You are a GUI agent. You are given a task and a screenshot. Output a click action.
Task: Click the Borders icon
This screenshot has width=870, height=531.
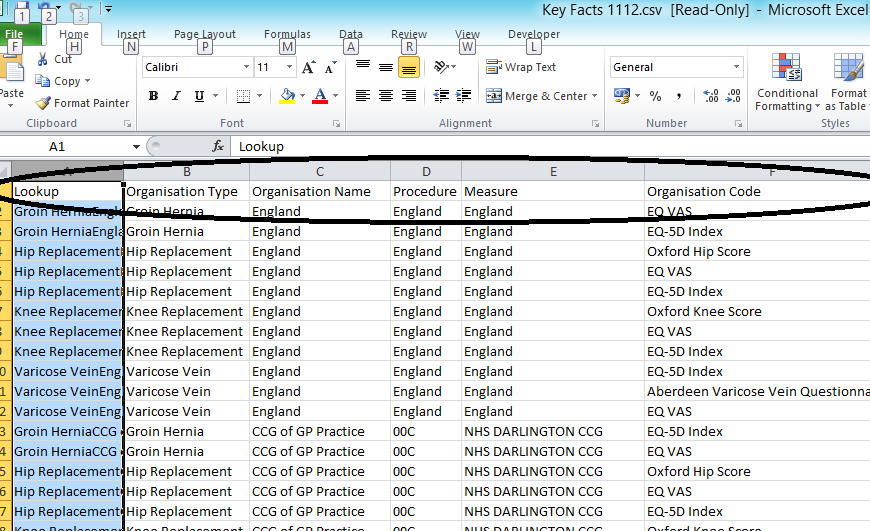(243, 96)
